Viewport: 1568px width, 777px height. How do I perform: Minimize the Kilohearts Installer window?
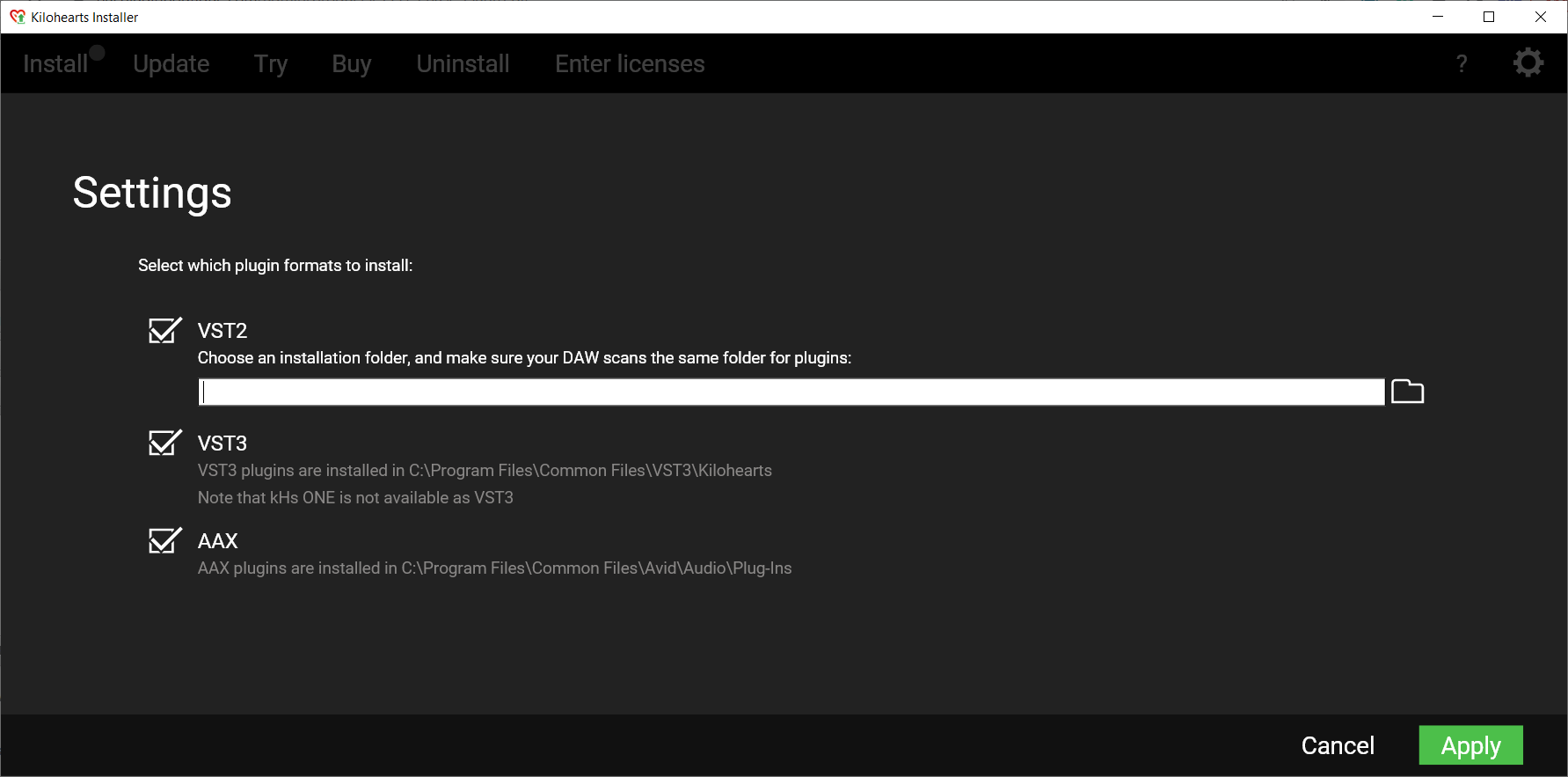(1438, 17)
